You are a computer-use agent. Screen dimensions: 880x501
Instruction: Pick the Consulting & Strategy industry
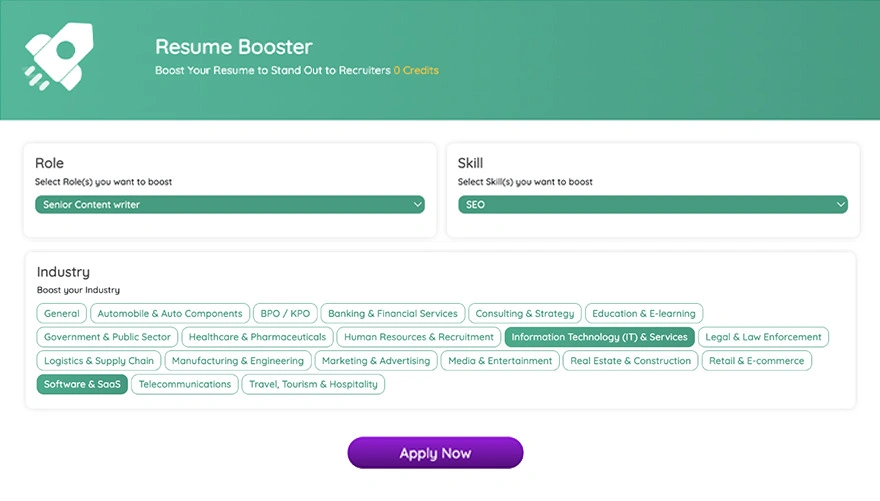(x=525, y=313)
